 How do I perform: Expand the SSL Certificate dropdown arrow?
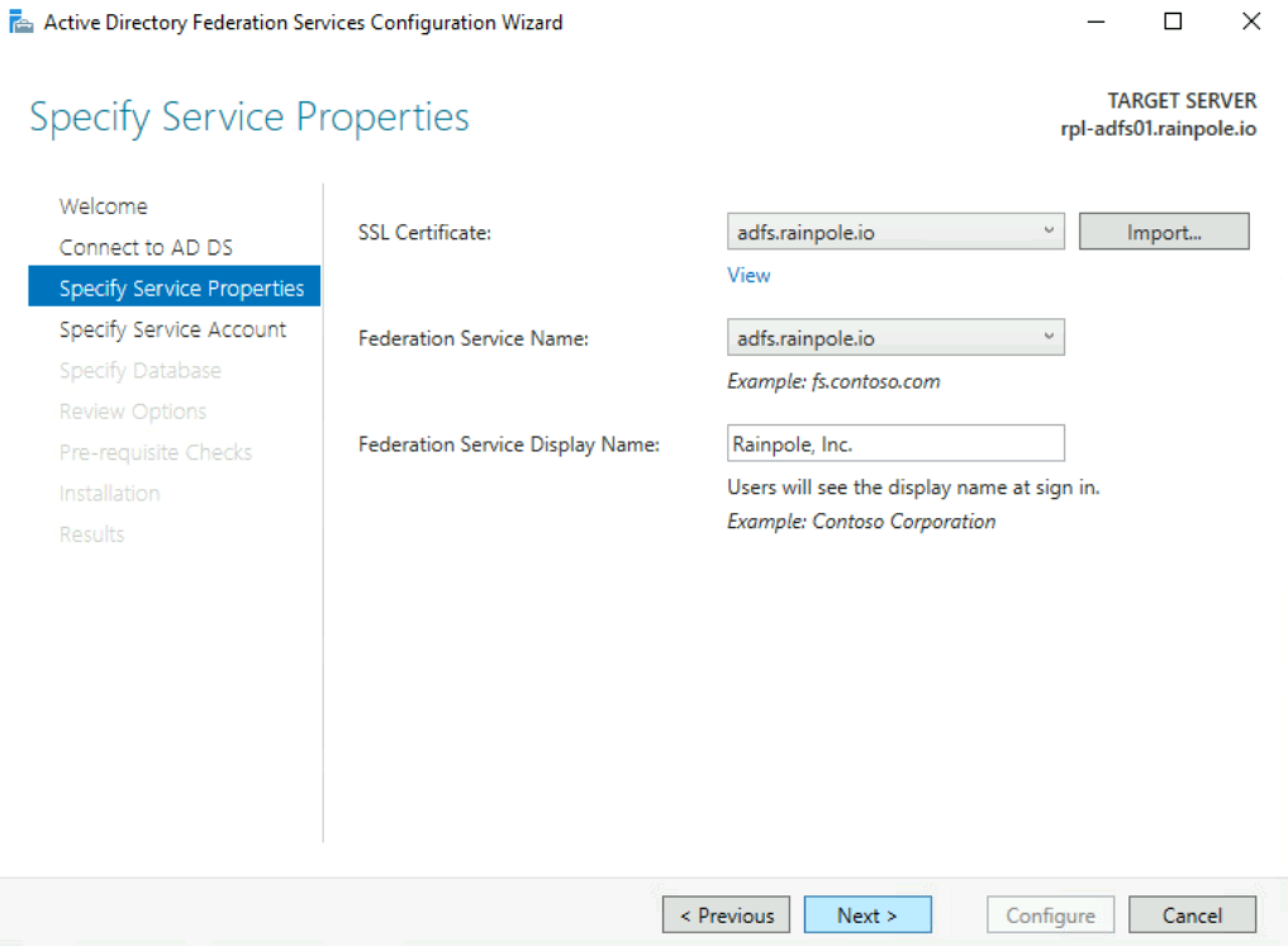1049,230
